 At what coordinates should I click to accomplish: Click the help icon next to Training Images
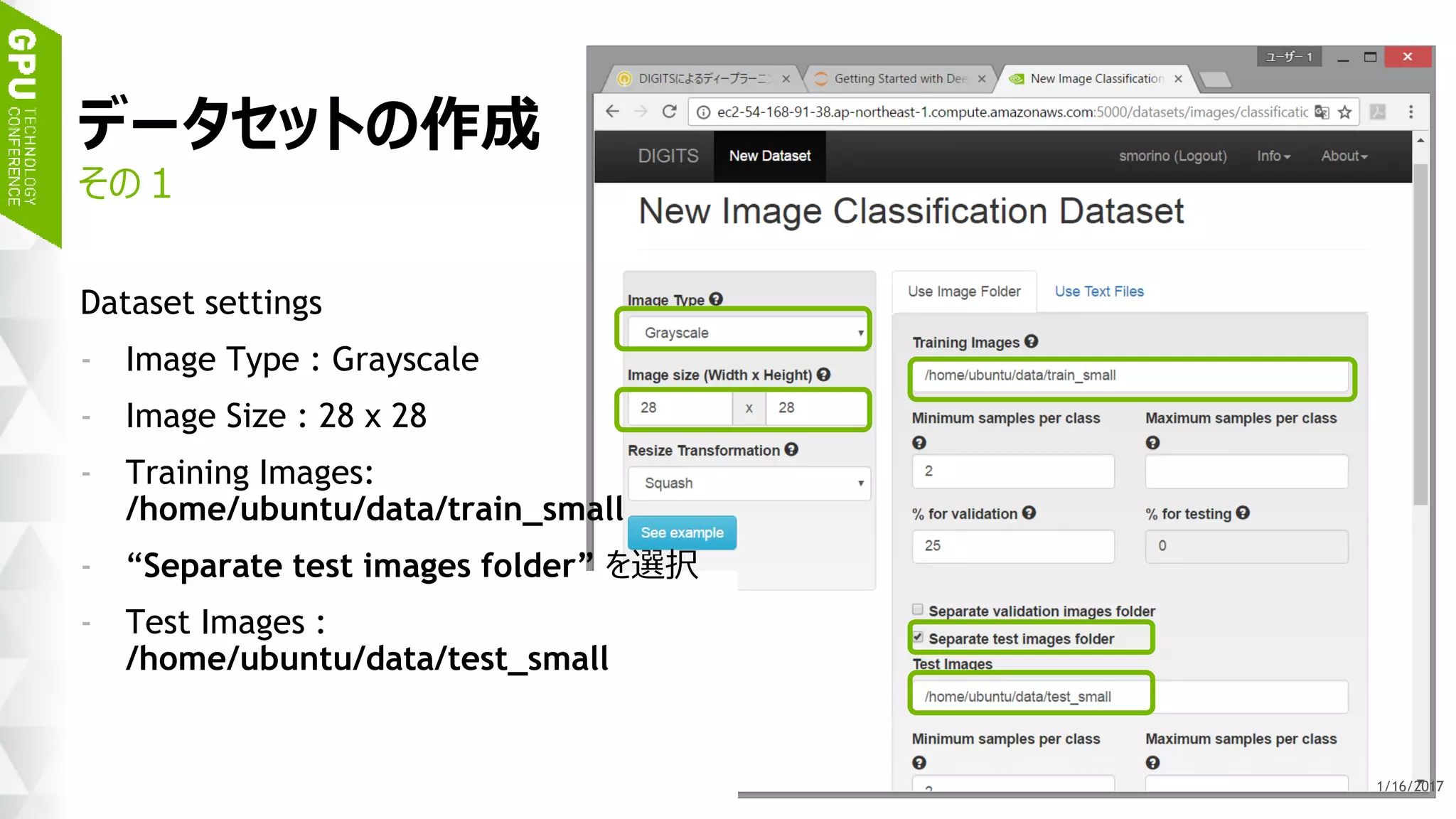1031,341
